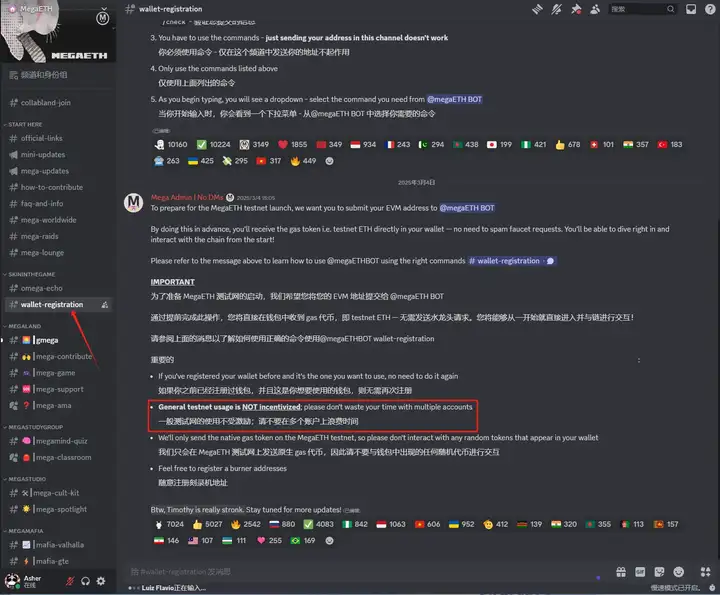Open the gift icon in message bar
720x595 pixels.
pyautogui.click(x=621, y=572)
